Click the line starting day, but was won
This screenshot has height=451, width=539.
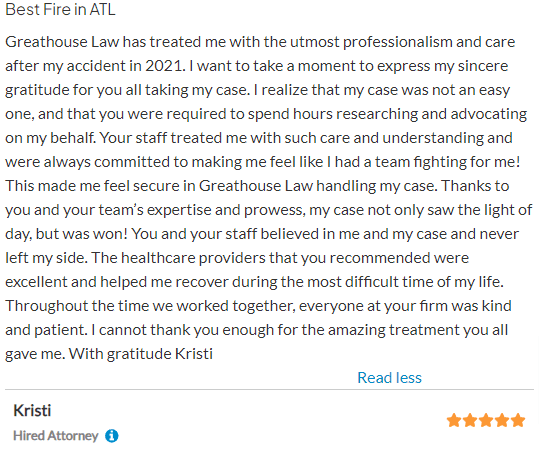262,234
